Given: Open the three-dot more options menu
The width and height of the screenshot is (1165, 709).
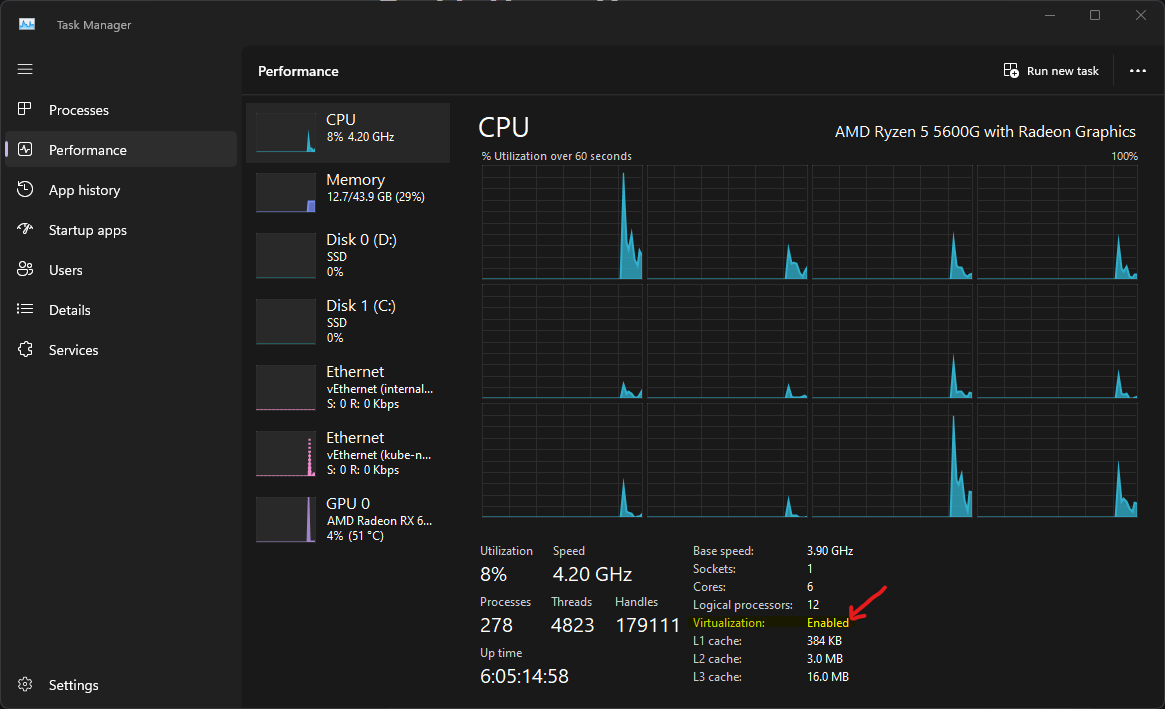Looking at the screenshot, I should [x=1137, y=71].
